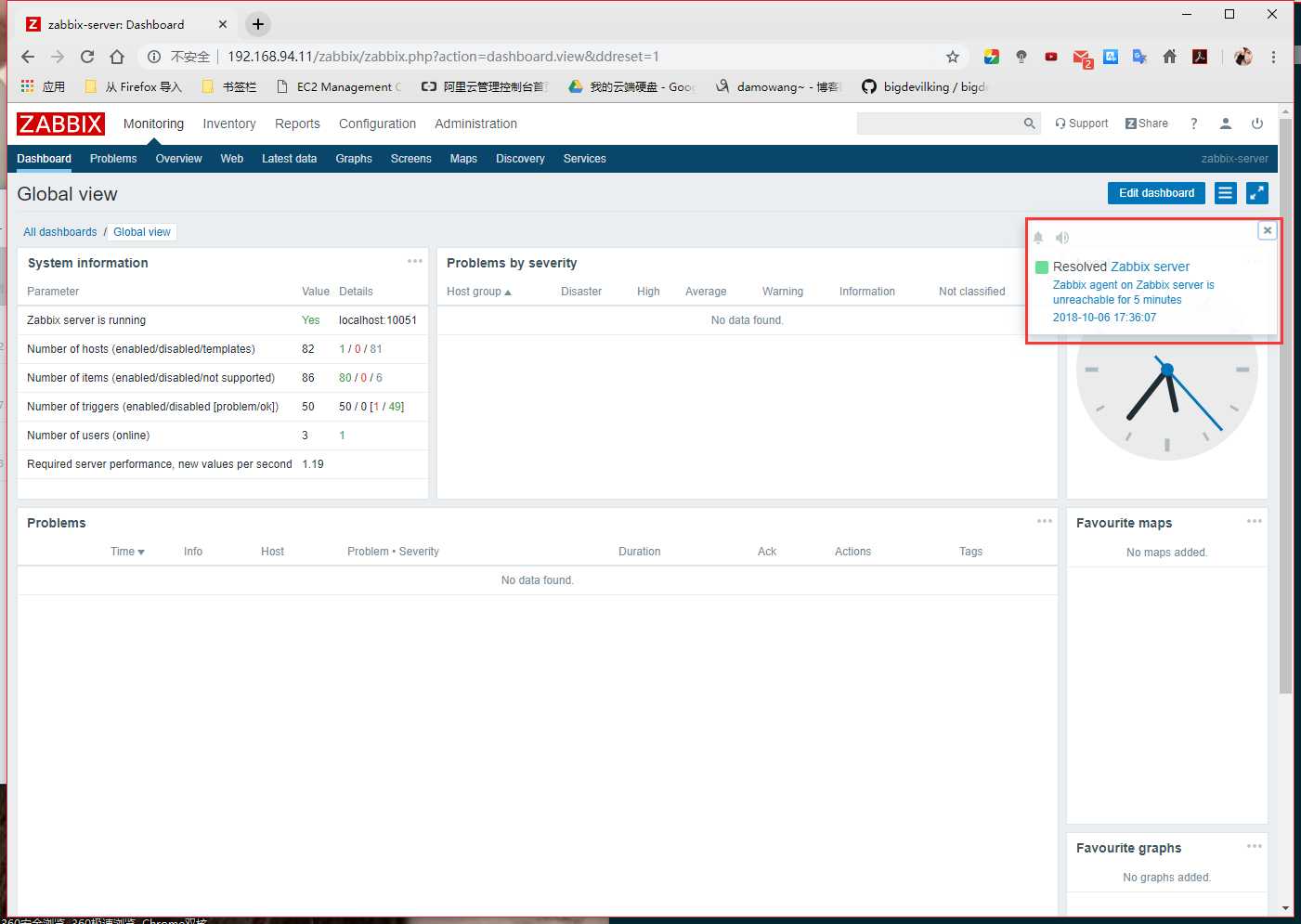Click the Edit dashboard button
Image resolution: width=1301 pixels, height=924 pixels.
1156,193
